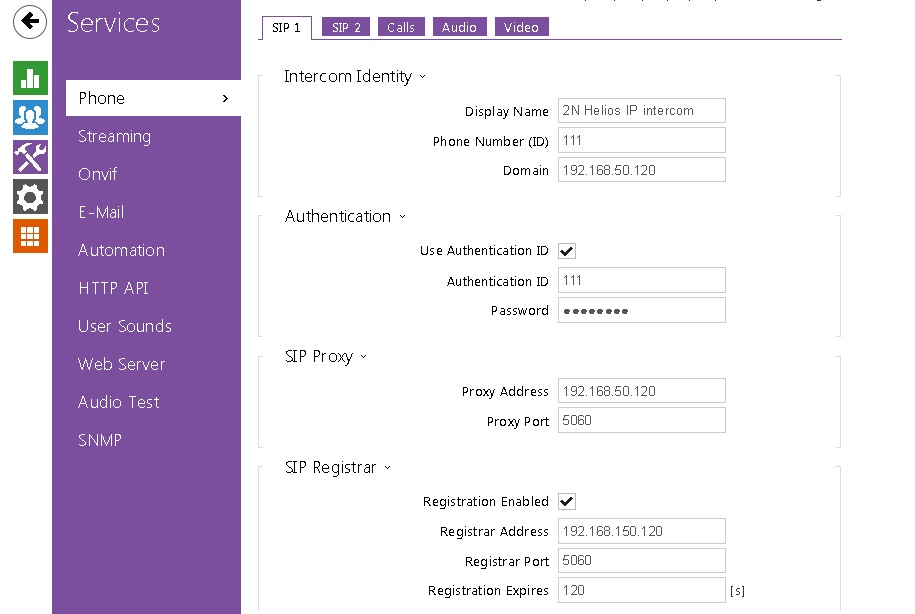
Task: Click the back arrow icon
Action: tap(30, 21)
